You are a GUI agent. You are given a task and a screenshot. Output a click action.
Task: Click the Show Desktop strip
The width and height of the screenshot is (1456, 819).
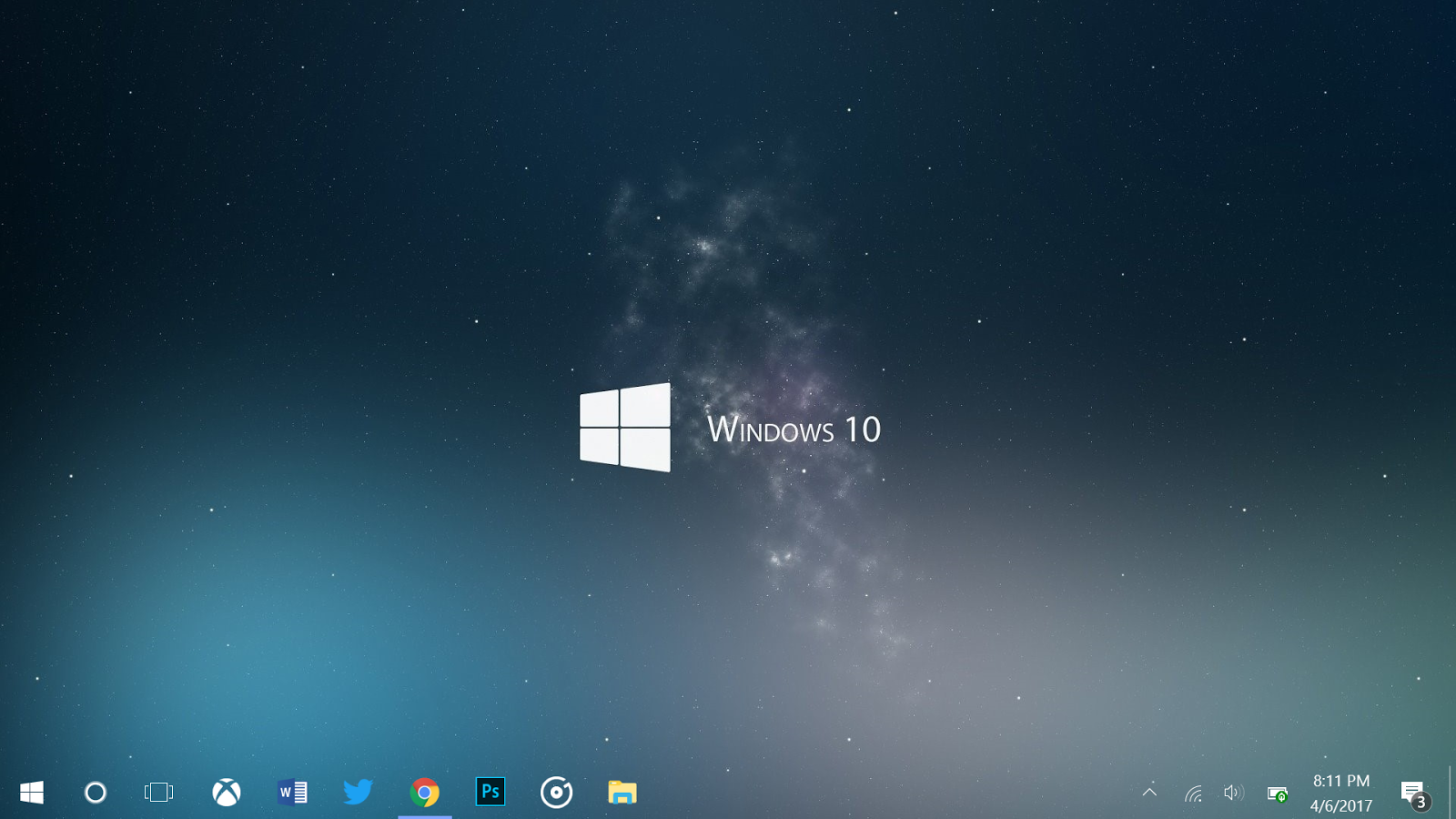(1451, 792)
